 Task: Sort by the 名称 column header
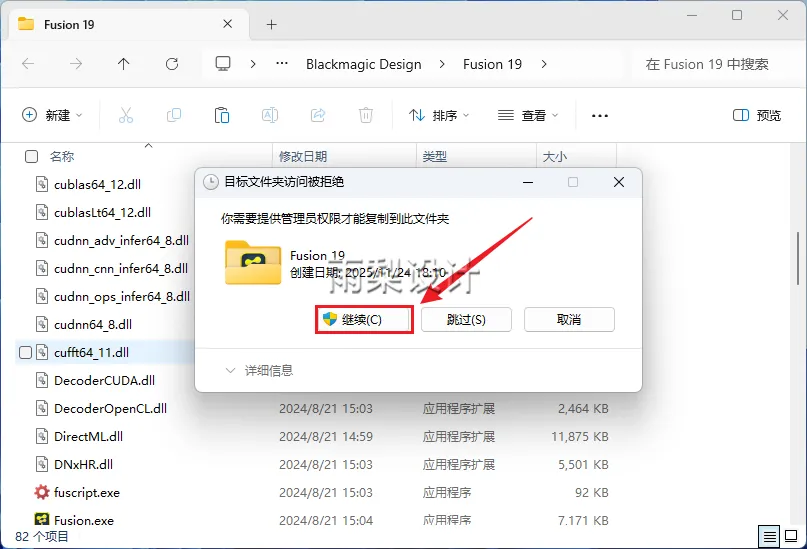point(62,156)
